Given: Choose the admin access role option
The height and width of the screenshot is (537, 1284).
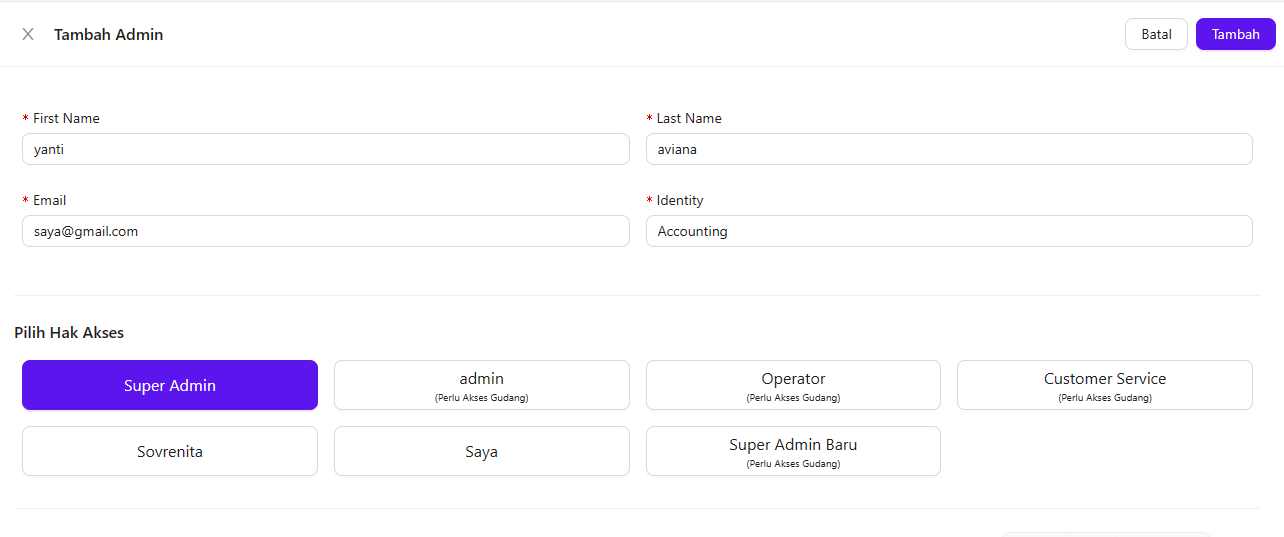Looking at the screenshot, I should pyautogui.click(x=481, y=385).
